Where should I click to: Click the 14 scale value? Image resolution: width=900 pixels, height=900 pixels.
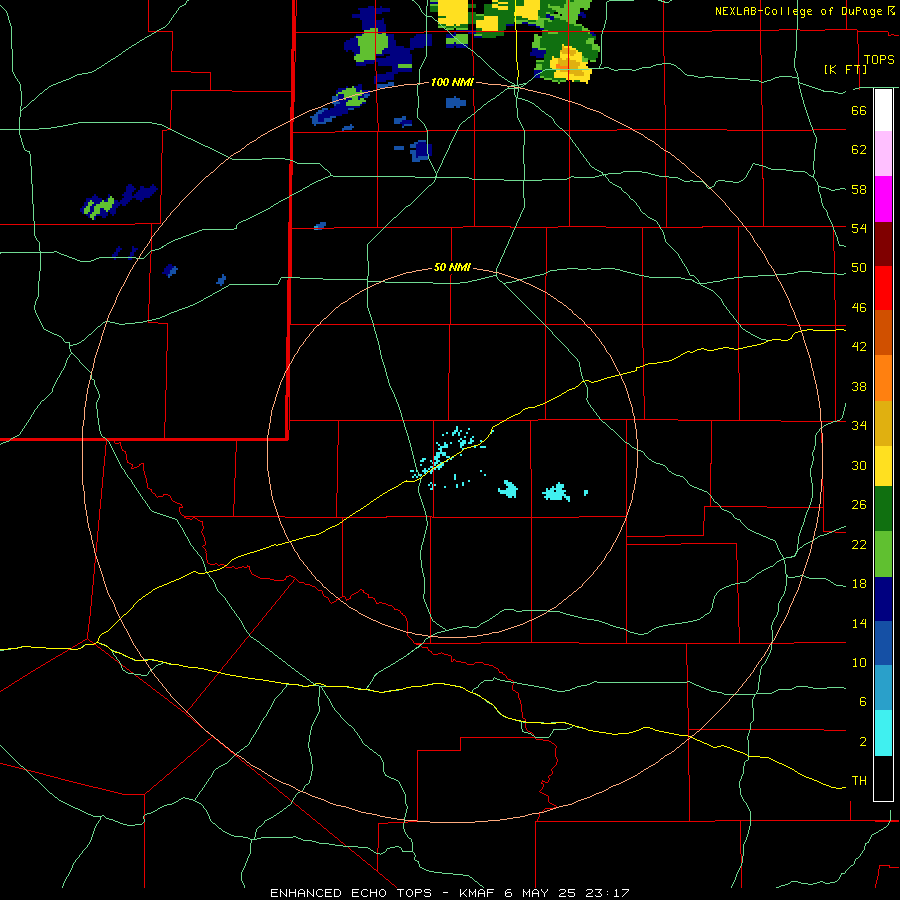coord(859,623)
